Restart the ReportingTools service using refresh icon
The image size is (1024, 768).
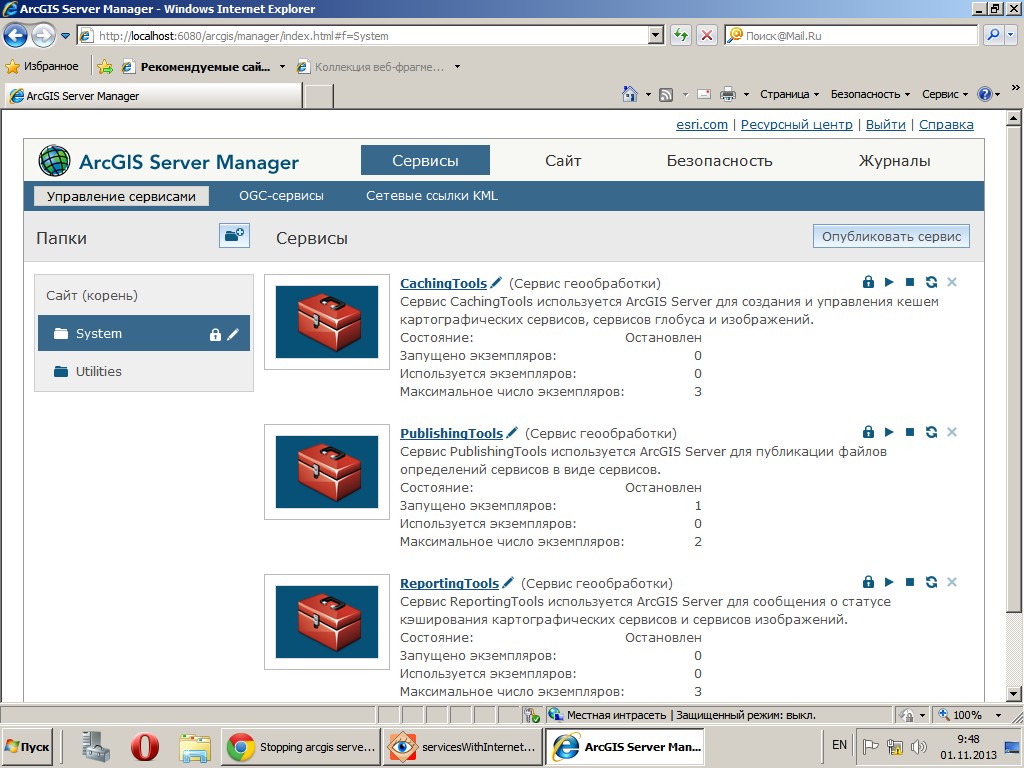coord(931,581)
